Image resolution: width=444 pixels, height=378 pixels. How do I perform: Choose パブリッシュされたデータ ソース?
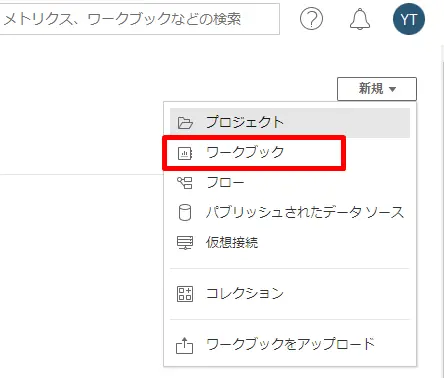click(290, 213)
